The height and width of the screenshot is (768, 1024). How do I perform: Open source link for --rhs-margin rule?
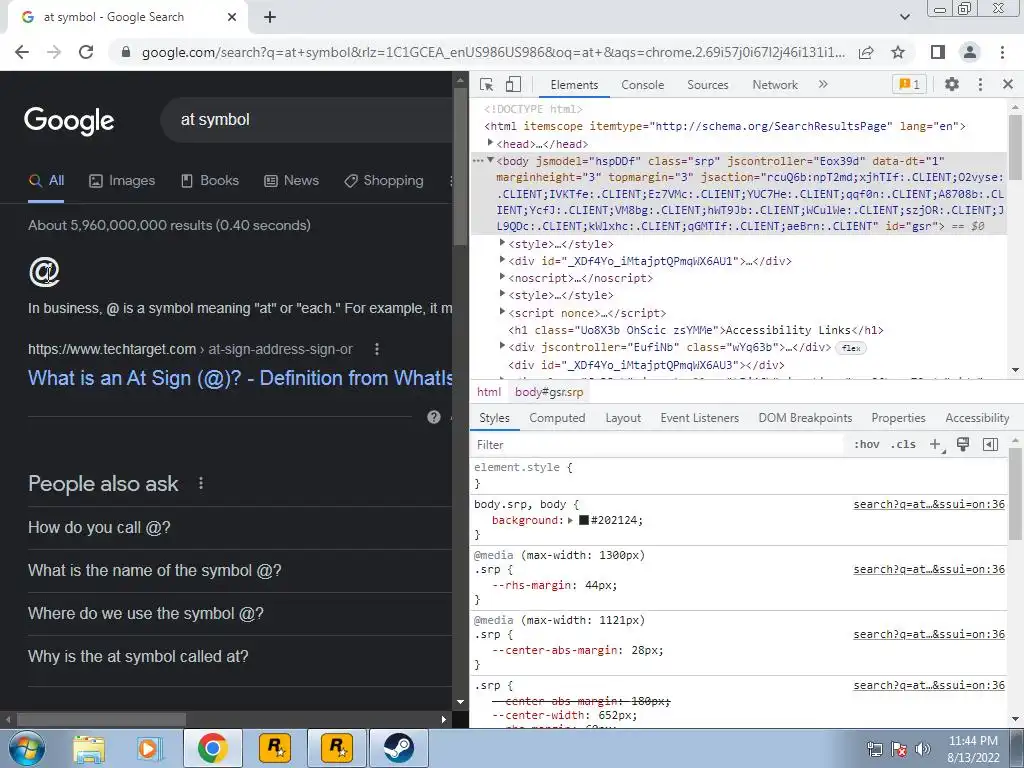(x=929, y=569)
